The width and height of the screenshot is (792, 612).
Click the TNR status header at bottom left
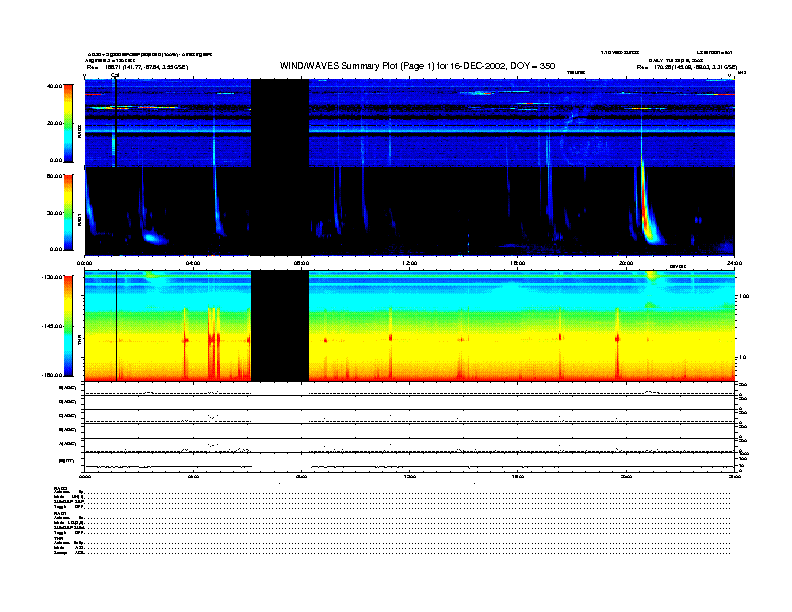click(x=58, y=539)
